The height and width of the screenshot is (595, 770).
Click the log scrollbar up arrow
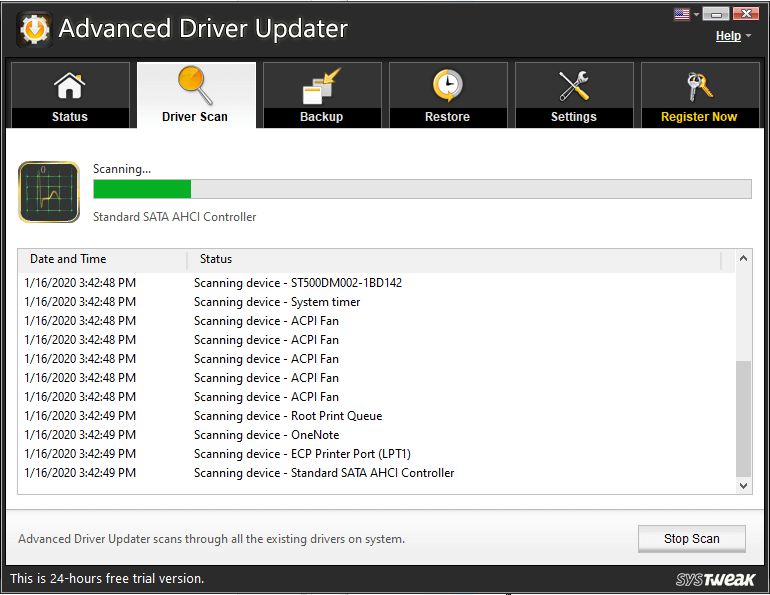tap(743, 258)
